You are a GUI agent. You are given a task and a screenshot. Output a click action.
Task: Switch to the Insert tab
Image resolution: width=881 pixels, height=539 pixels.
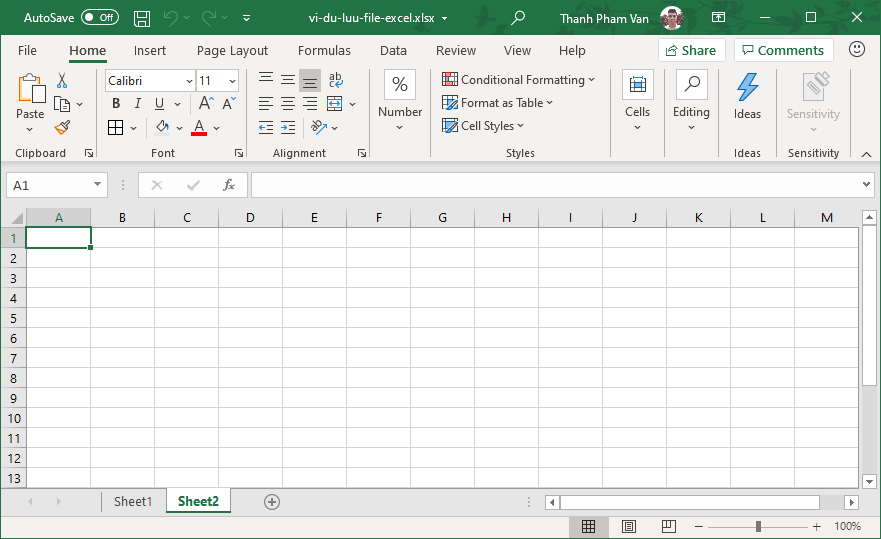[x=149, y=51]
